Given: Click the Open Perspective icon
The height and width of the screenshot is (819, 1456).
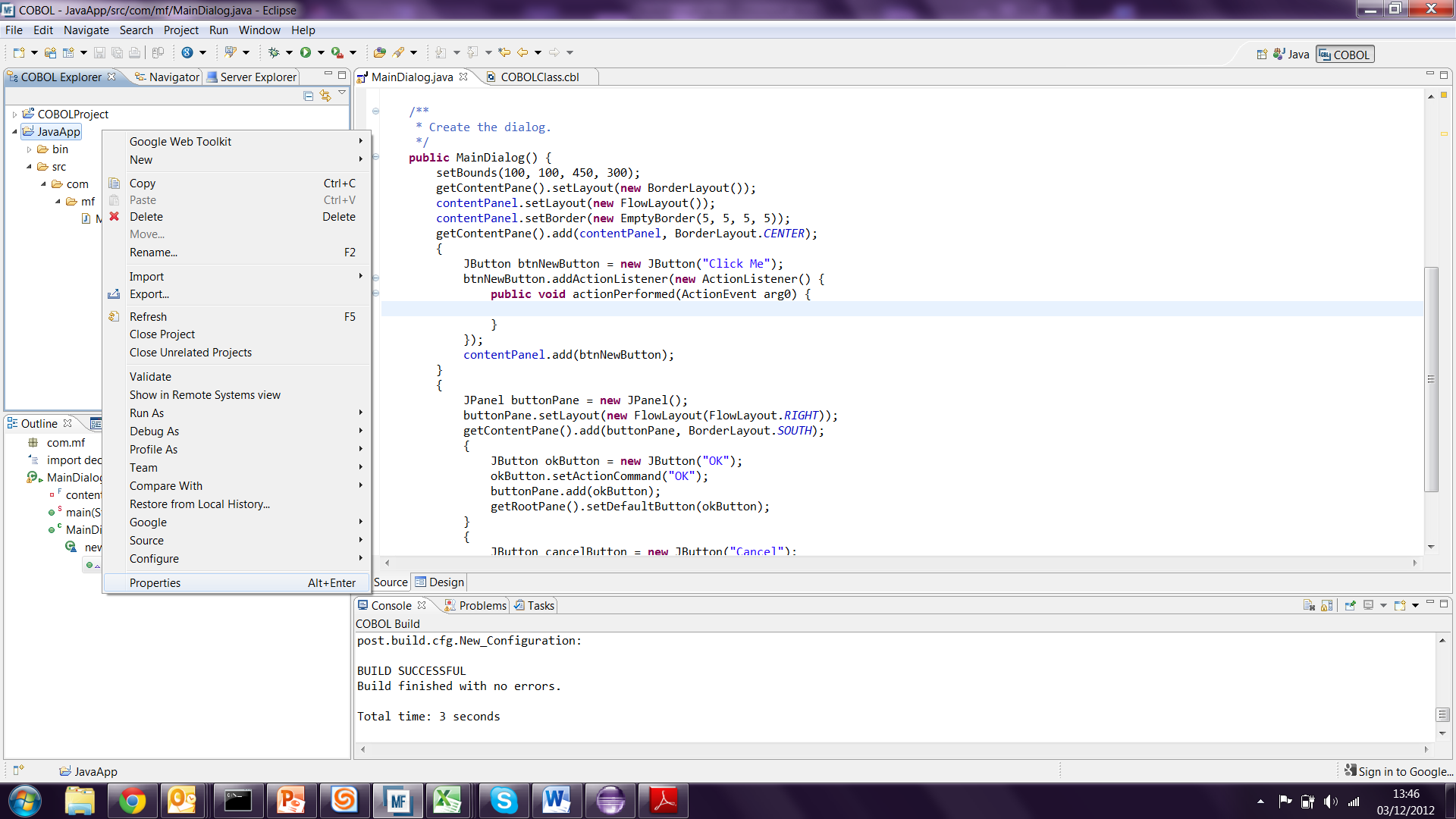Looking at the screenshot, I should [1262, 55].
